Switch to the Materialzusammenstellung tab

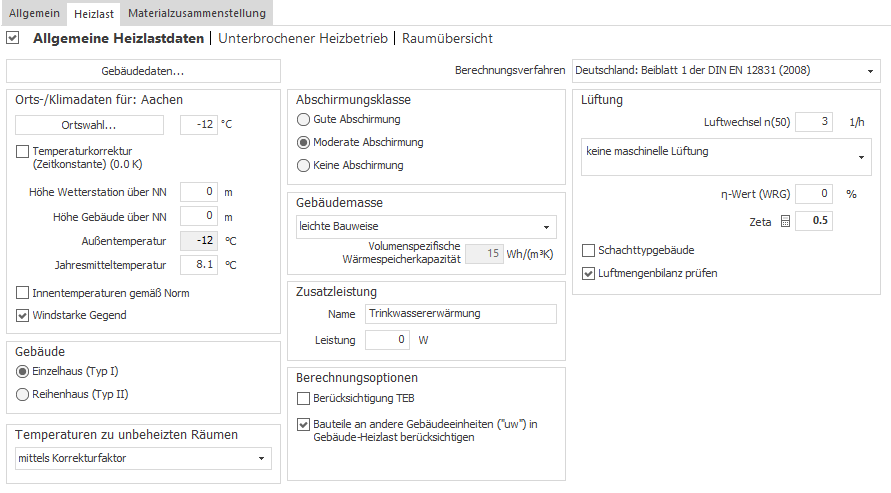[197, 13]
